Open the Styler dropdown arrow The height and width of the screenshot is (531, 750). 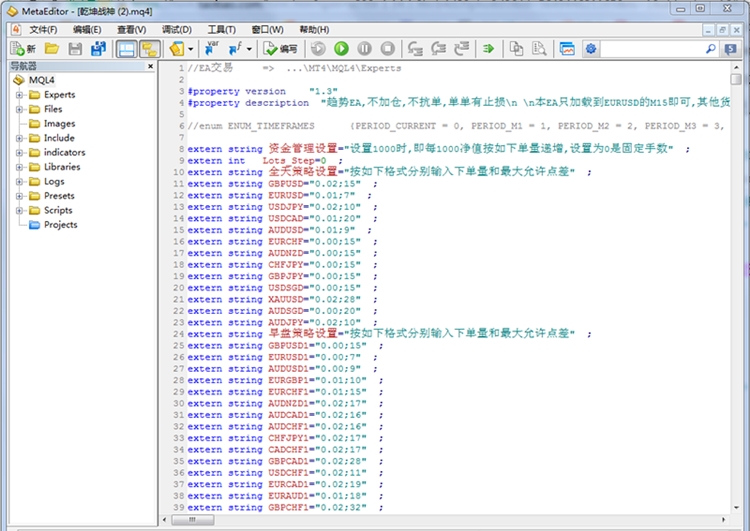[190, 49]
